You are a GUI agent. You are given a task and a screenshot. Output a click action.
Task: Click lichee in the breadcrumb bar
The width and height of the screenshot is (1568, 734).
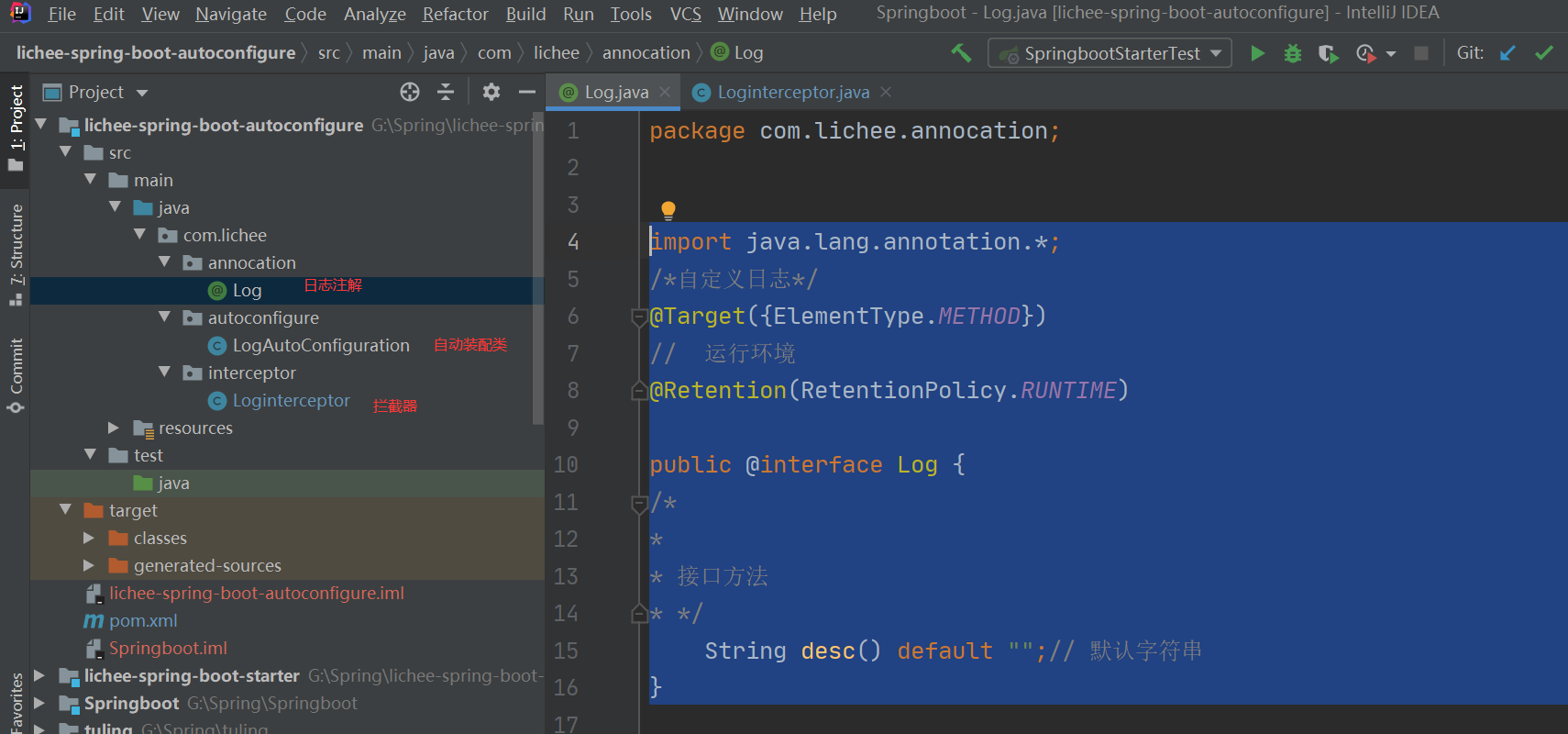[556, 53]
